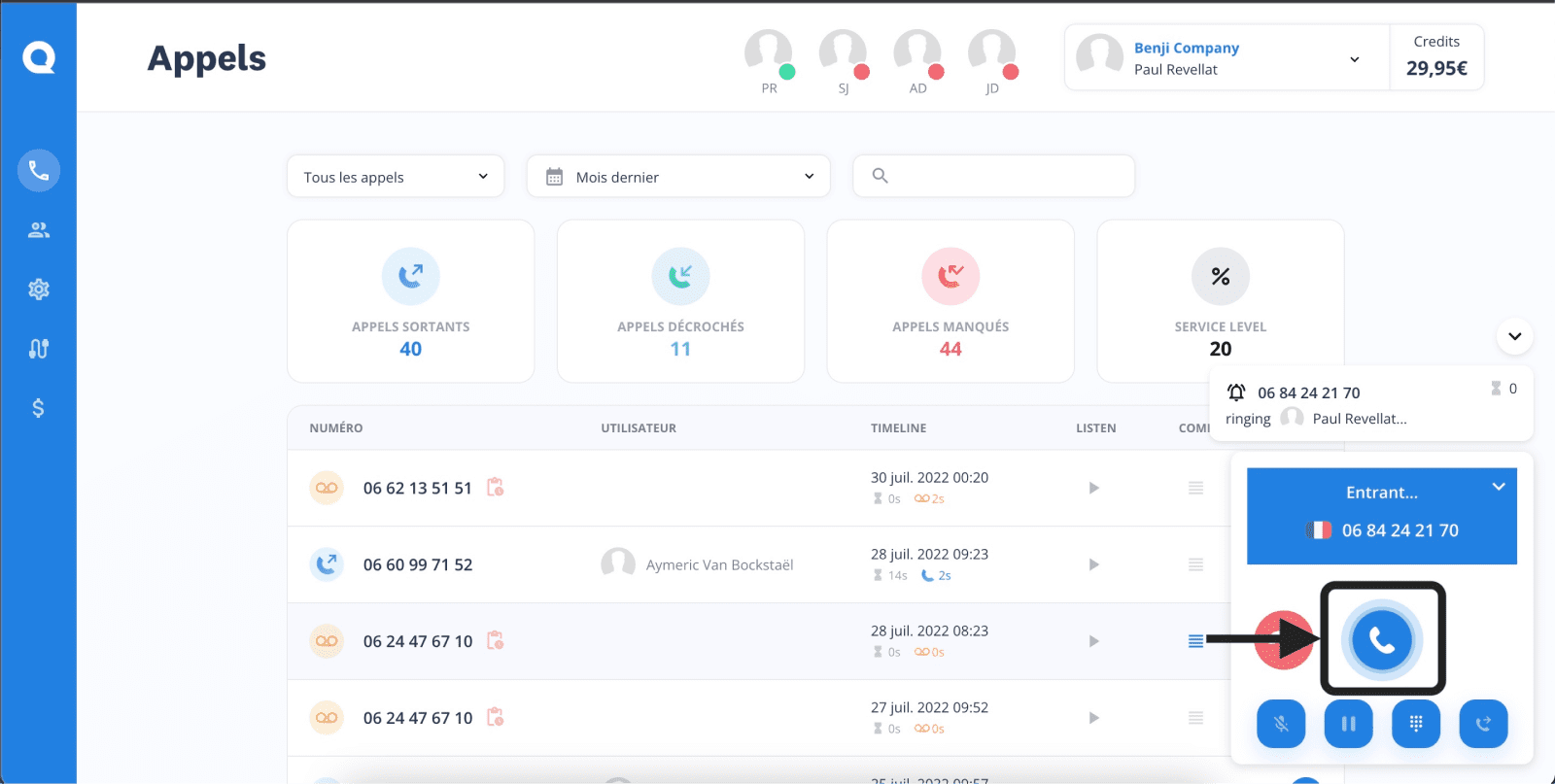Pause the call with hold button
Screen dimensions: 1555x784
point(1348,724)
